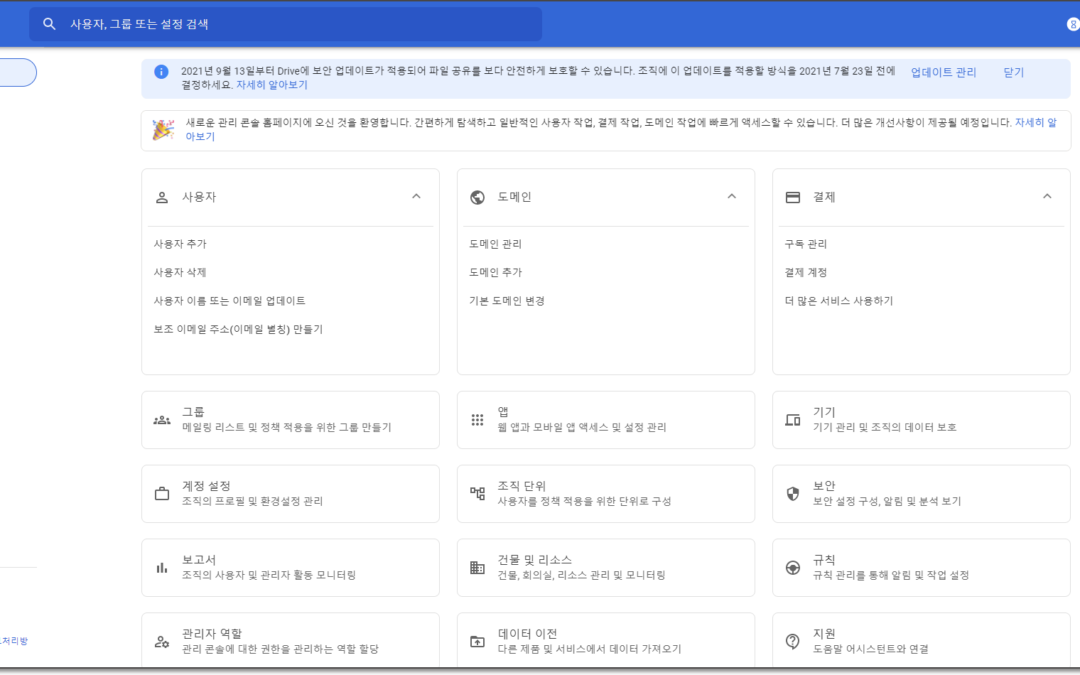Click the search magnifier icon

(49, 24)
